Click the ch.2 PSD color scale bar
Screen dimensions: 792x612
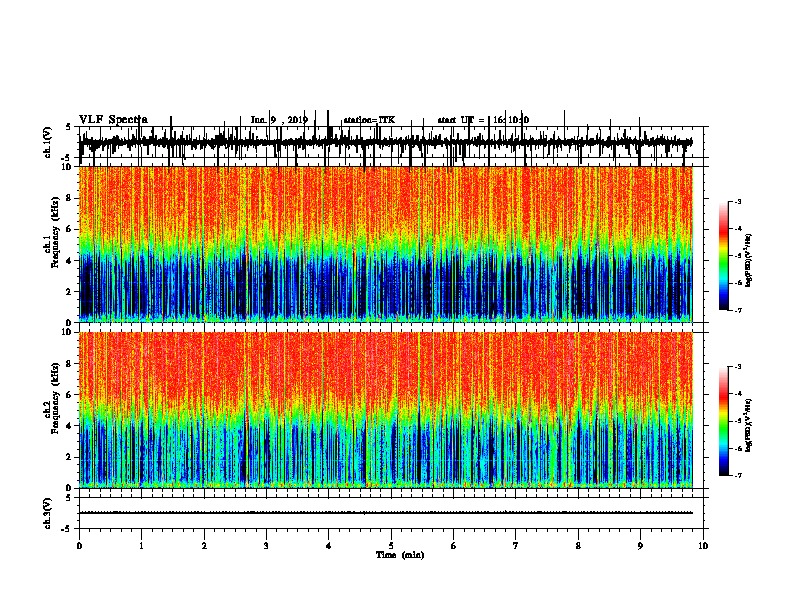click(x=723, y=421)
